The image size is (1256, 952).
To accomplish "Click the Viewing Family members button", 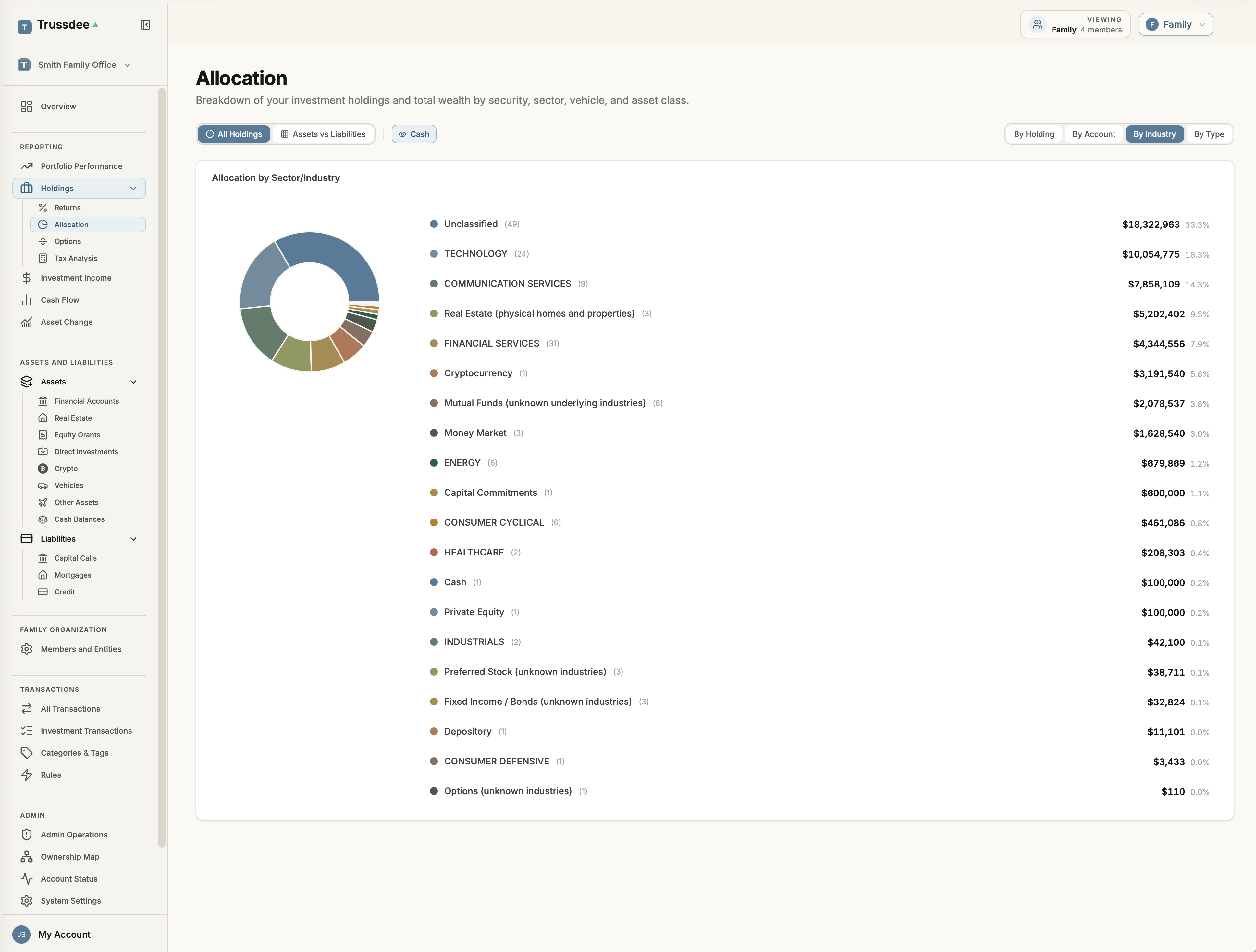I will pos(1075,24).
